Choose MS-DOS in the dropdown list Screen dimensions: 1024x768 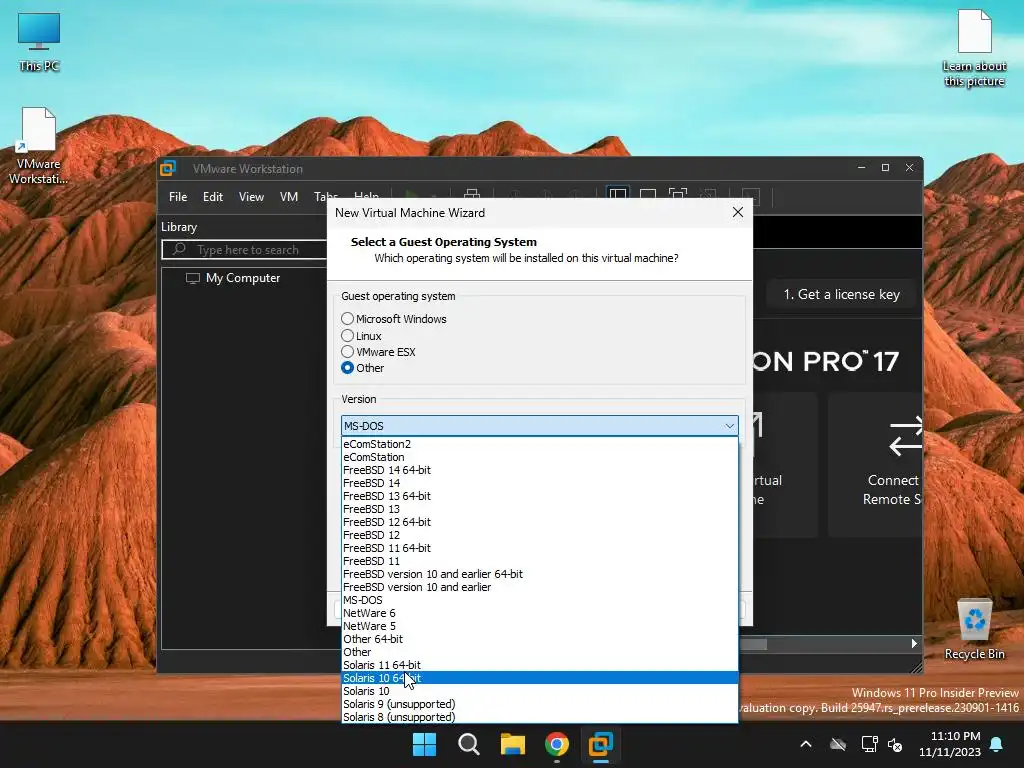[x=539, y=600]
